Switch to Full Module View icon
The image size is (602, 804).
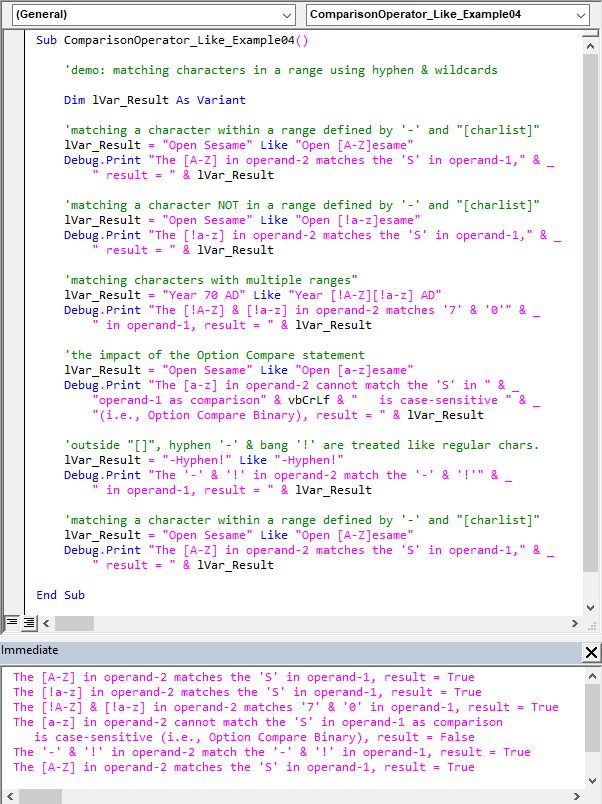pos(29,623)
